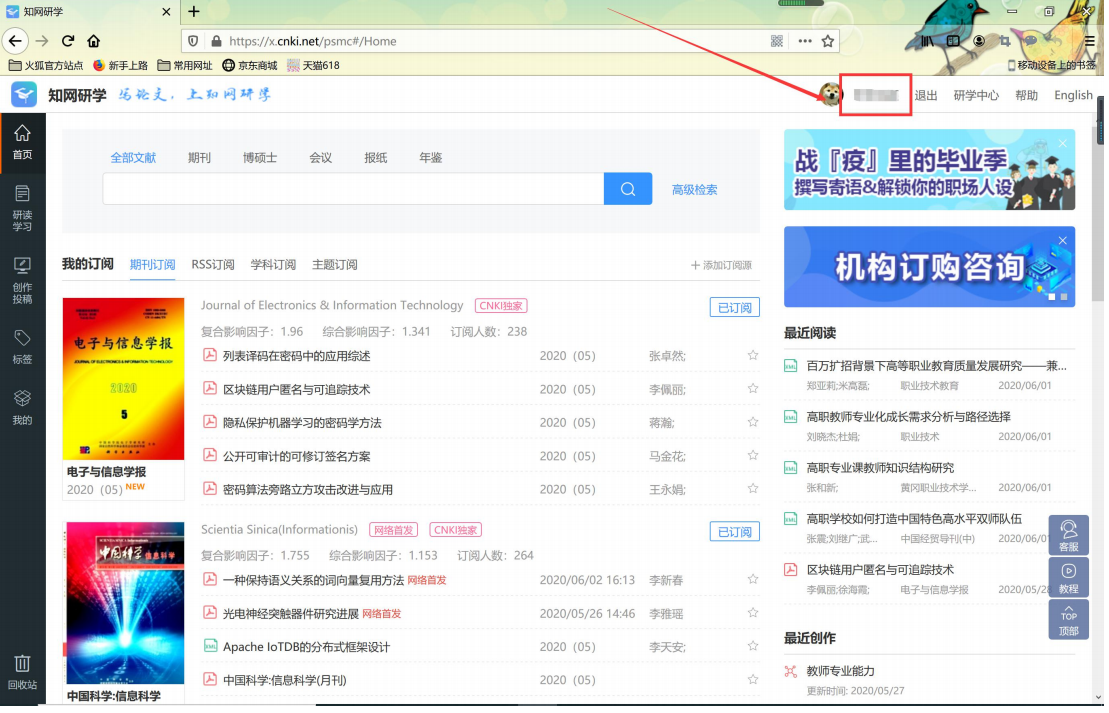
Task: Open the Firefox hamburger menu
Action: click(1088, 41)
